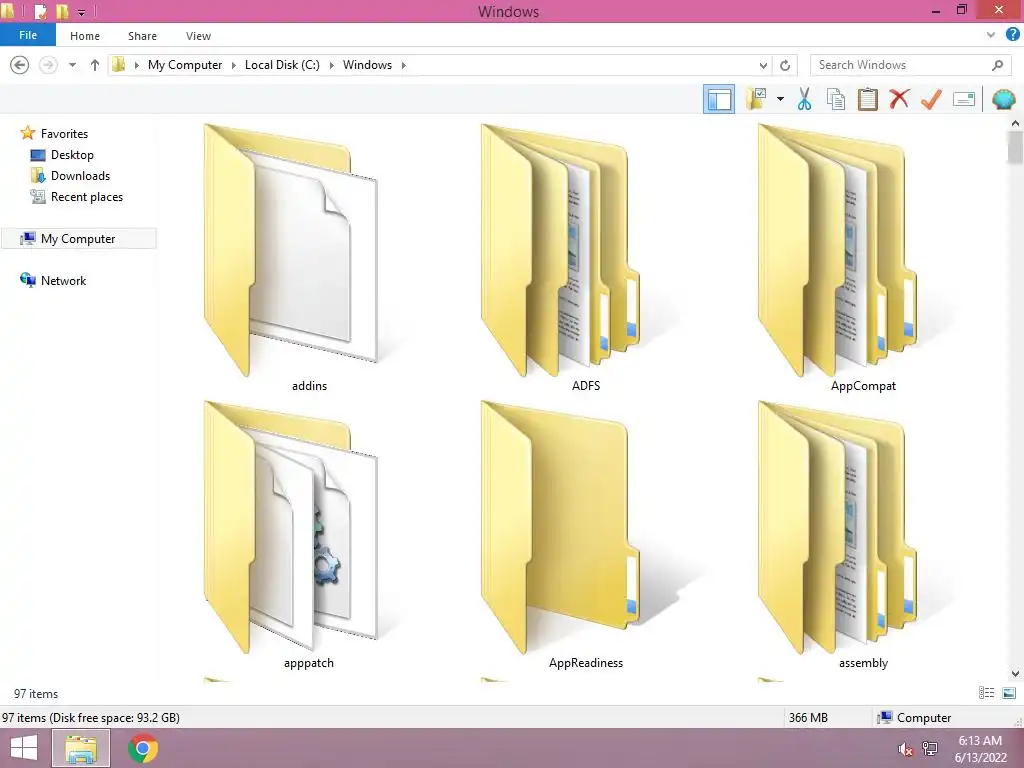Go up one folder level
The width and height of the screenshot is (1024, 768).
point(95,65)
